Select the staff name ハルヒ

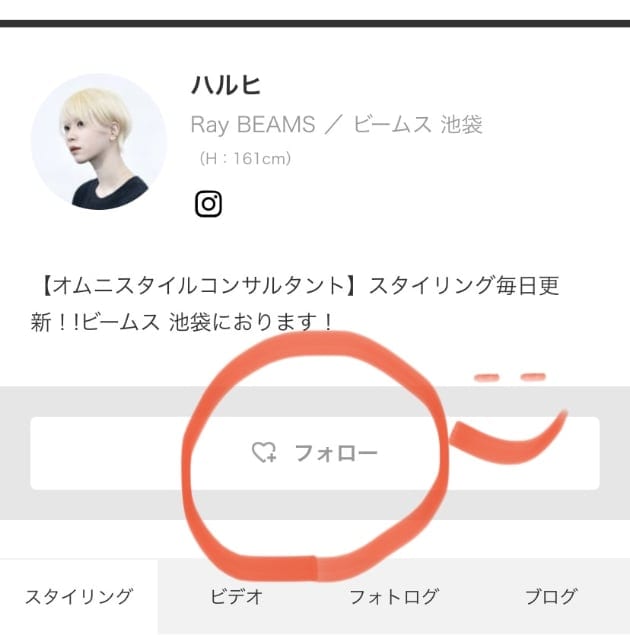[x=226, y=85]
